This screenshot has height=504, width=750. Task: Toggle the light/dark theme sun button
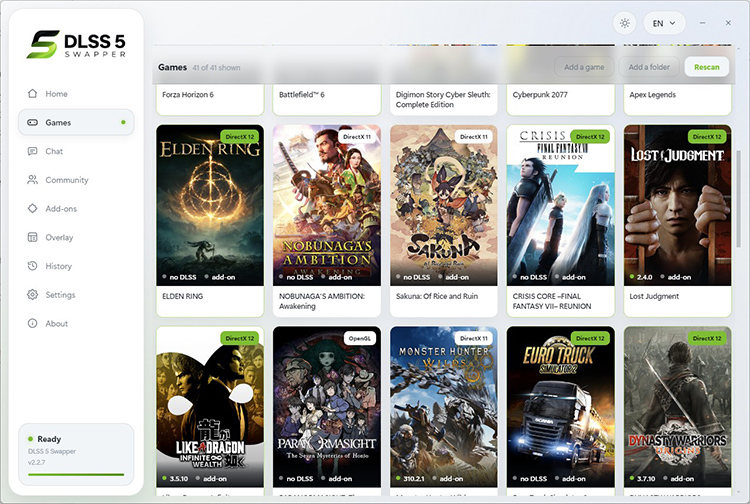click(x=624, y=23)
